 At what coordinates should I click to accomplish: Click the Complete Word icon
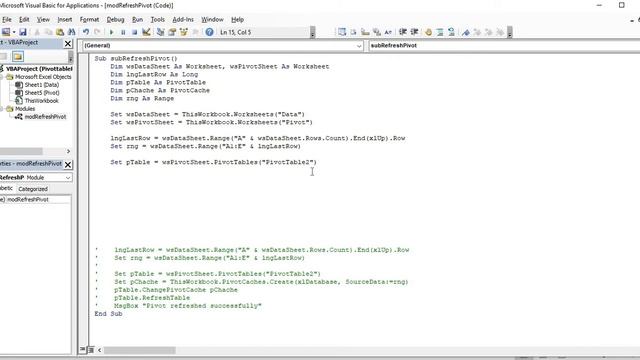coord(388,32)
